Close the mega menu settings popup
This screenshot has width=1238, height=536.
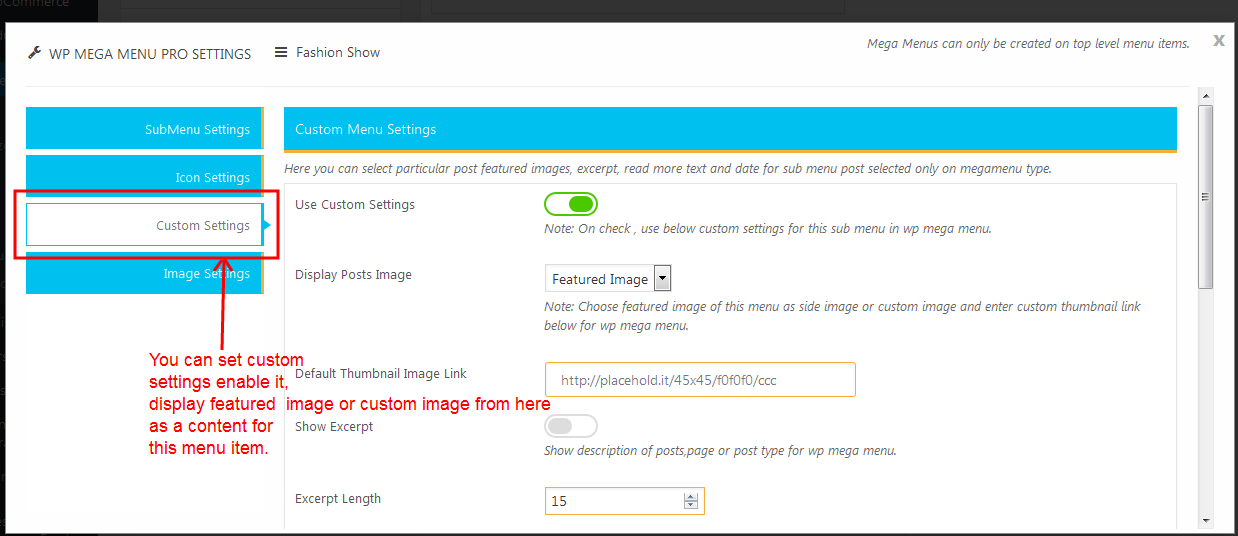(1218, 41)
